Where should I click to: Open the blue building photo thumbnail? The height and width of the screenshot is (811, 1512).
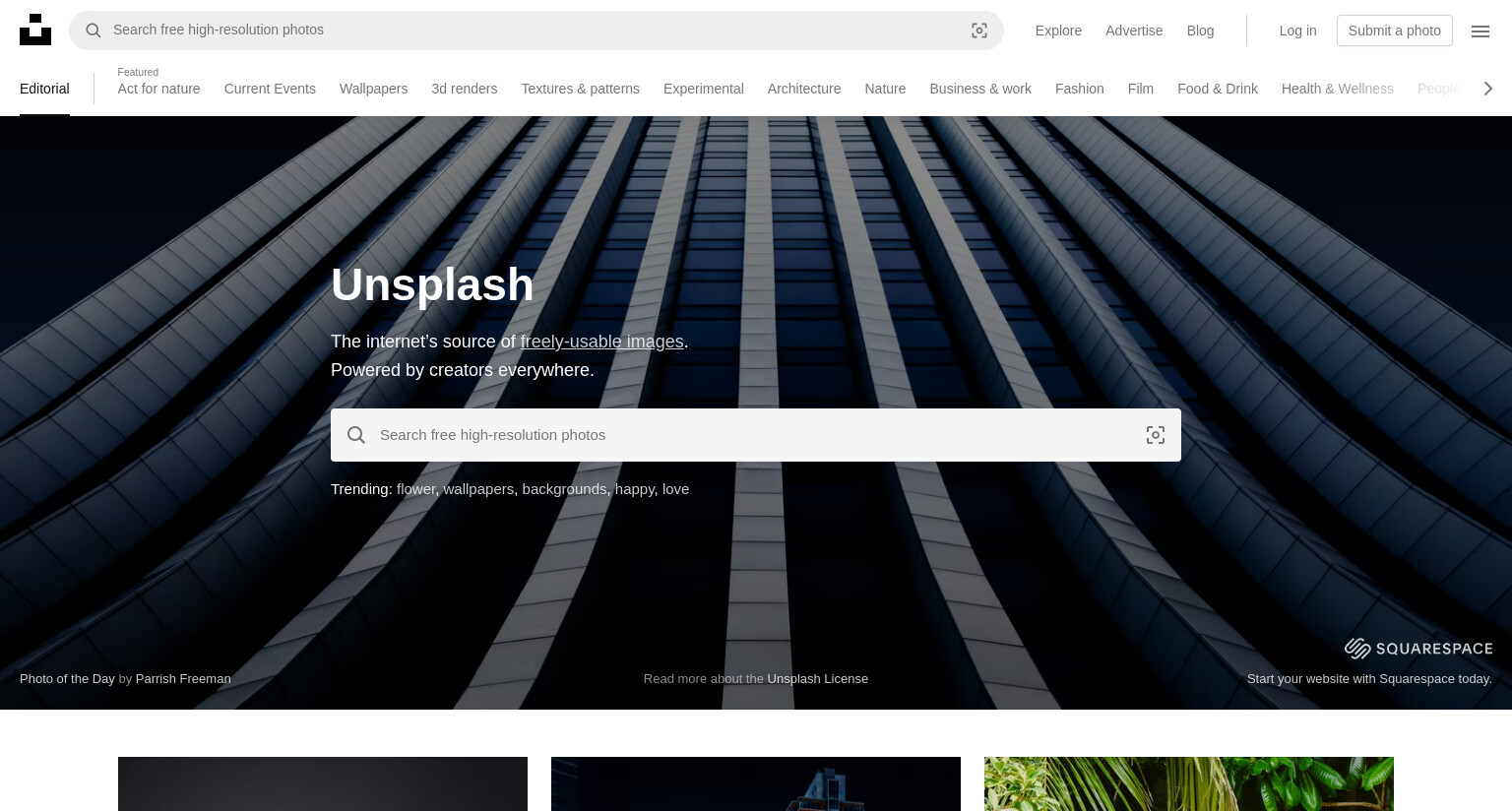[756, 783]
